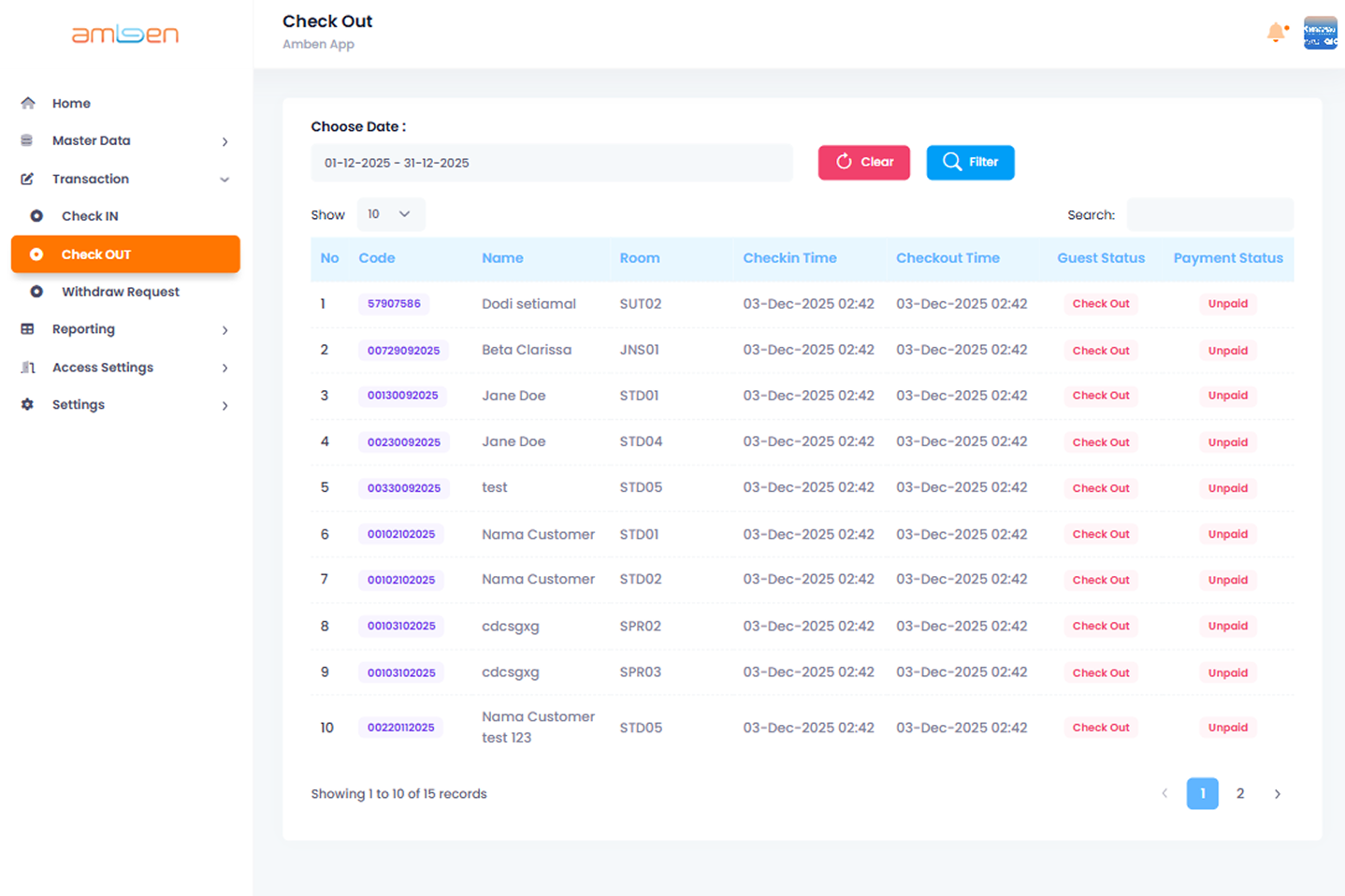Open the Check IN menu item
Screen dimensions: 1345x896
tap(90, 216)
